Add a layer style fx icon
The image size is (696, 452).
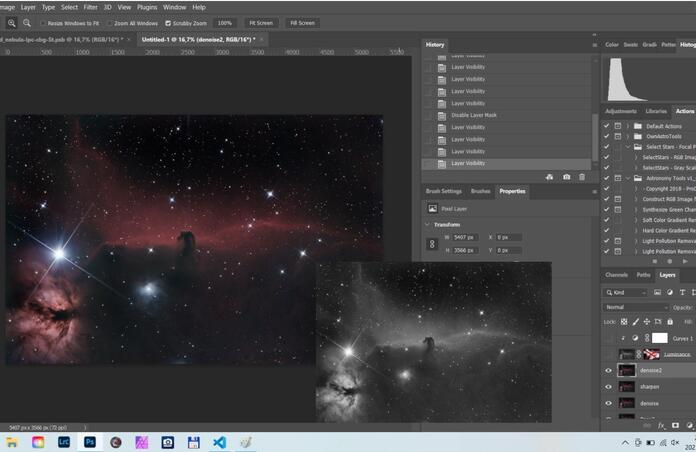coord(661,425)
